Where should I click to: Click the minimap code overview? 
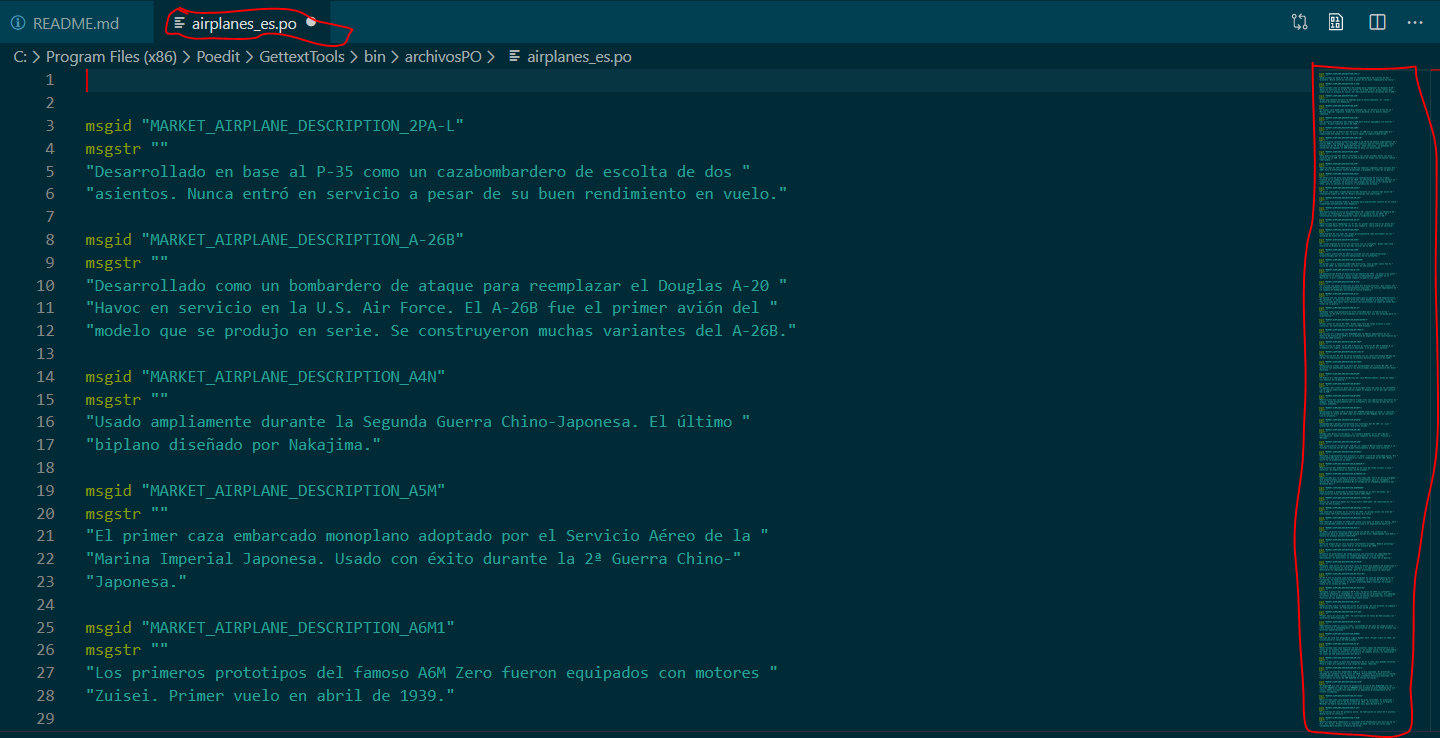click(x=1359, y=398)
